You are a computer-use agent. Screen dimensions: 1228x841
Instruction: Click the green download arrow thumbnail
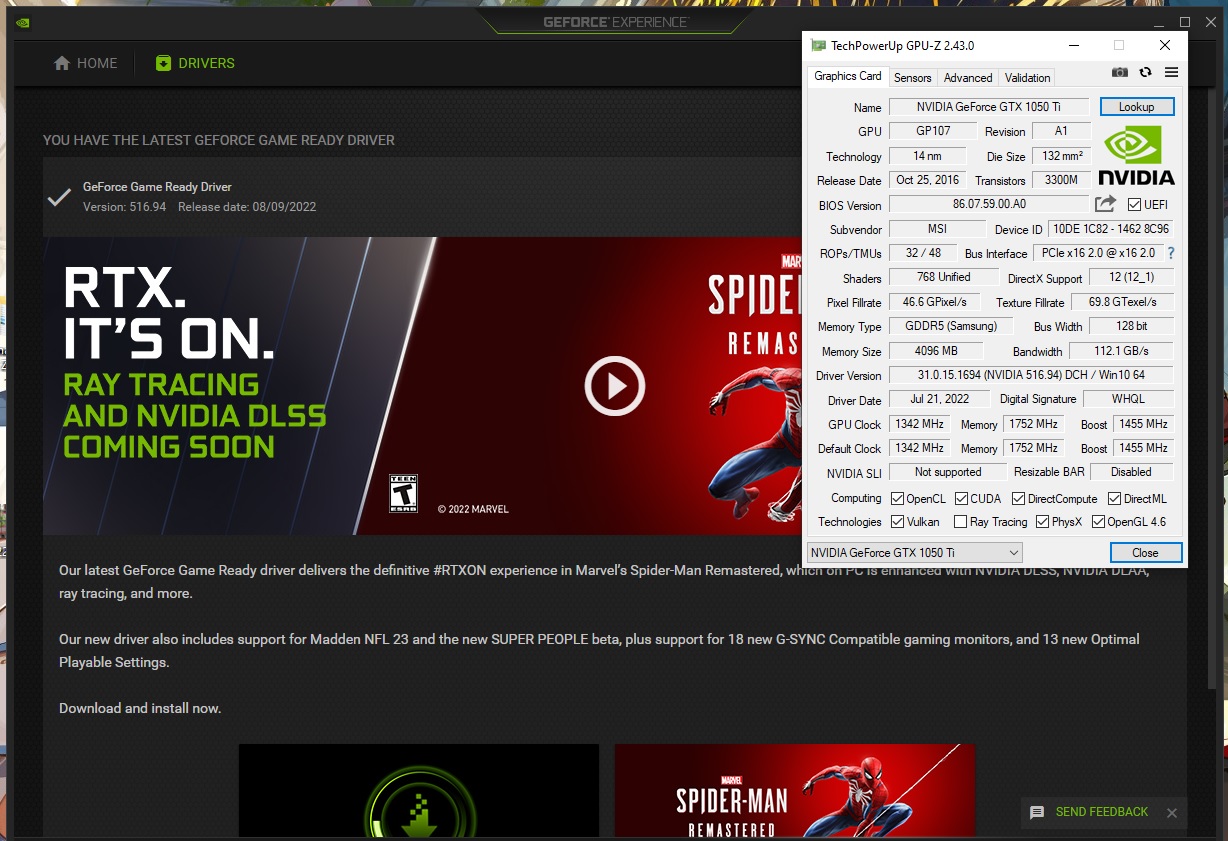tap(419, 791)
